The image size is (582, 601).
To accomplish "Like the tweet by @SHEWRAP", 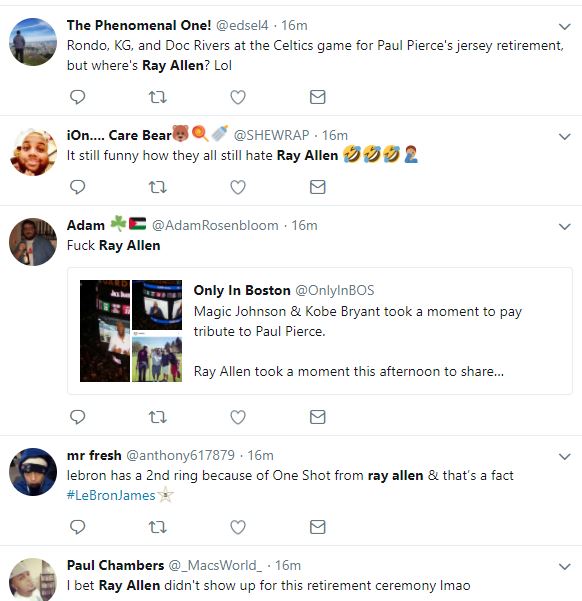I will point(238,187).
